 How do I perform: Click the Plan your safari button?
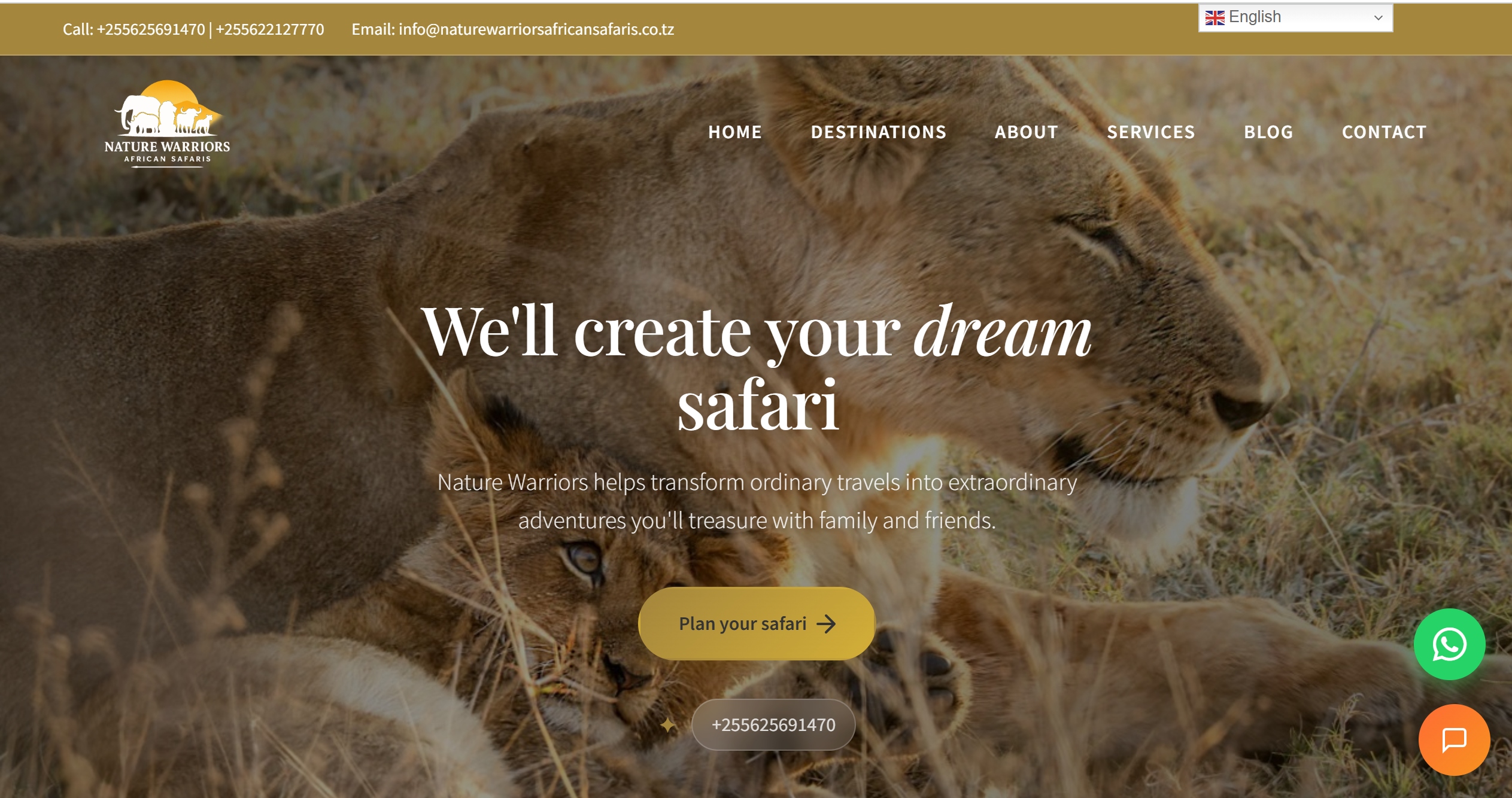[757, 623]
